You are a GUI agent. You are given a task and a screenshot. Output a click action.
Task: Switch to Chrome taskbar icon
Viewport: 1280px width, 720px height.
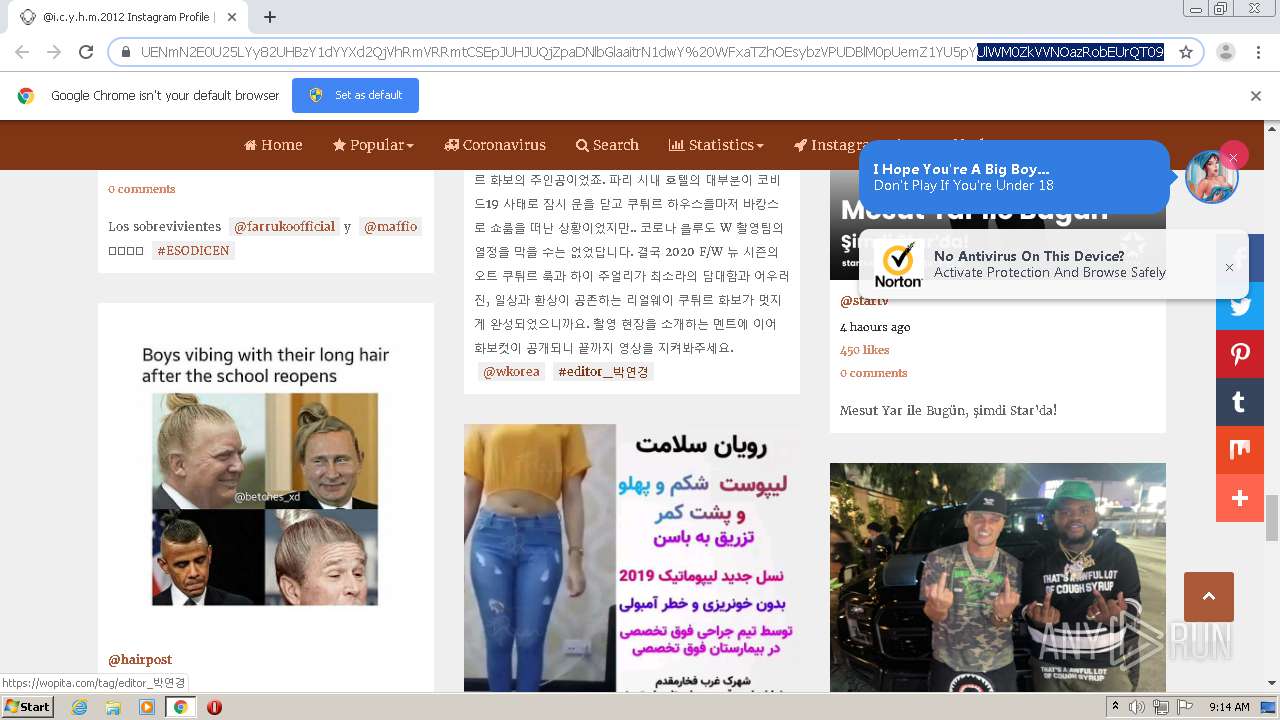180,707
